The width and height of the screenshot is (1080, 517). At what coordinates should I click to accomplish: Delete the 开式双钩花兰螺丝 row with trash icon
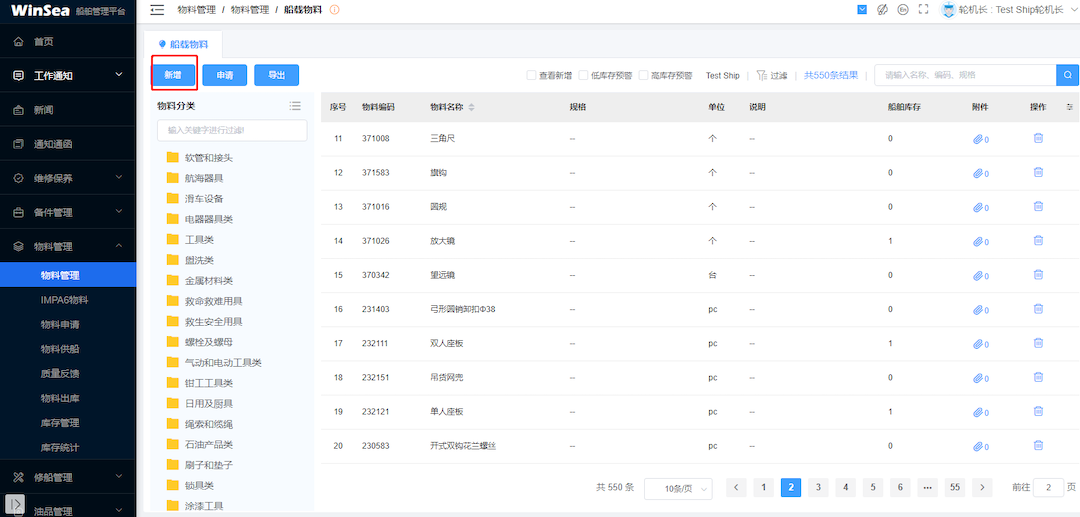(x=1038, y=445)
